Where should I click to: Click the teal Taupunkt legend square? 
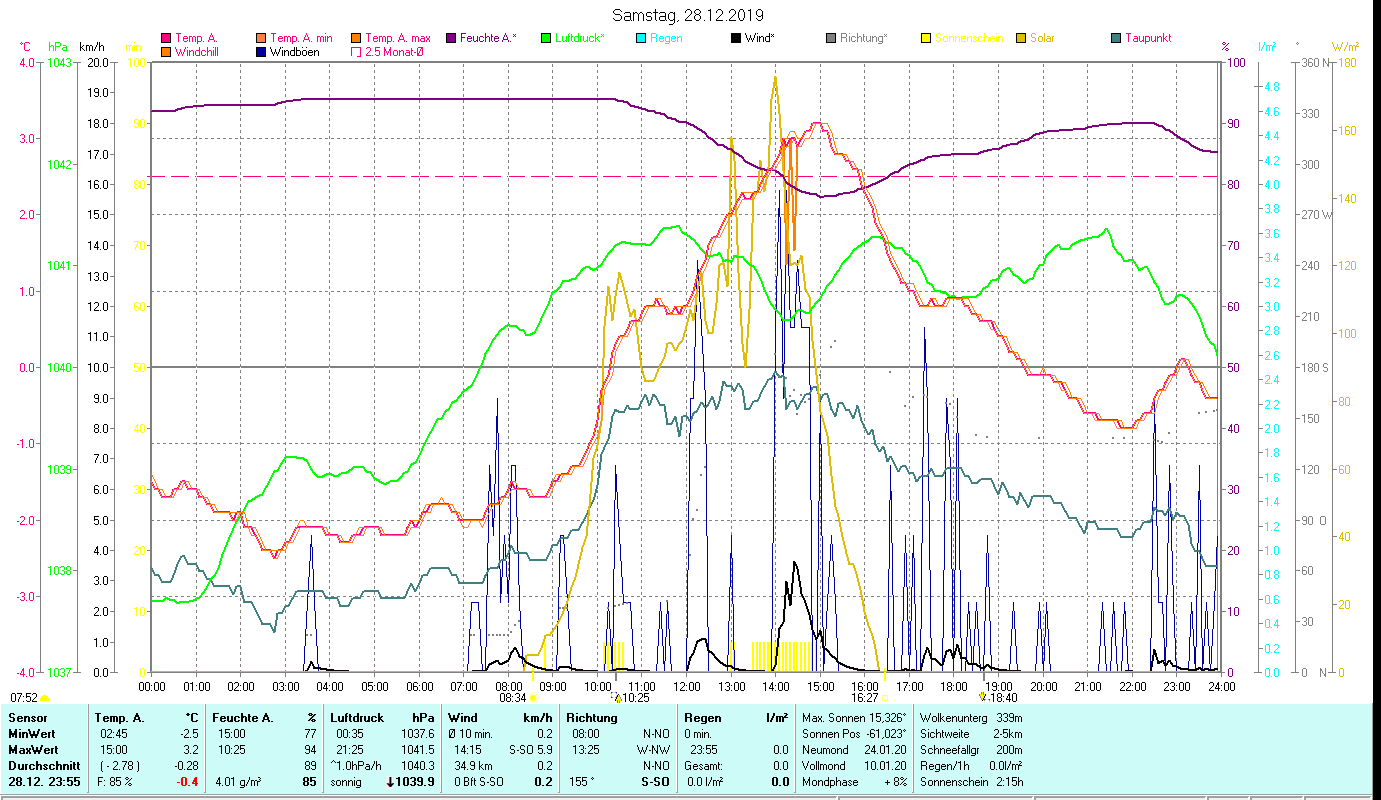tap(1116, 38)
